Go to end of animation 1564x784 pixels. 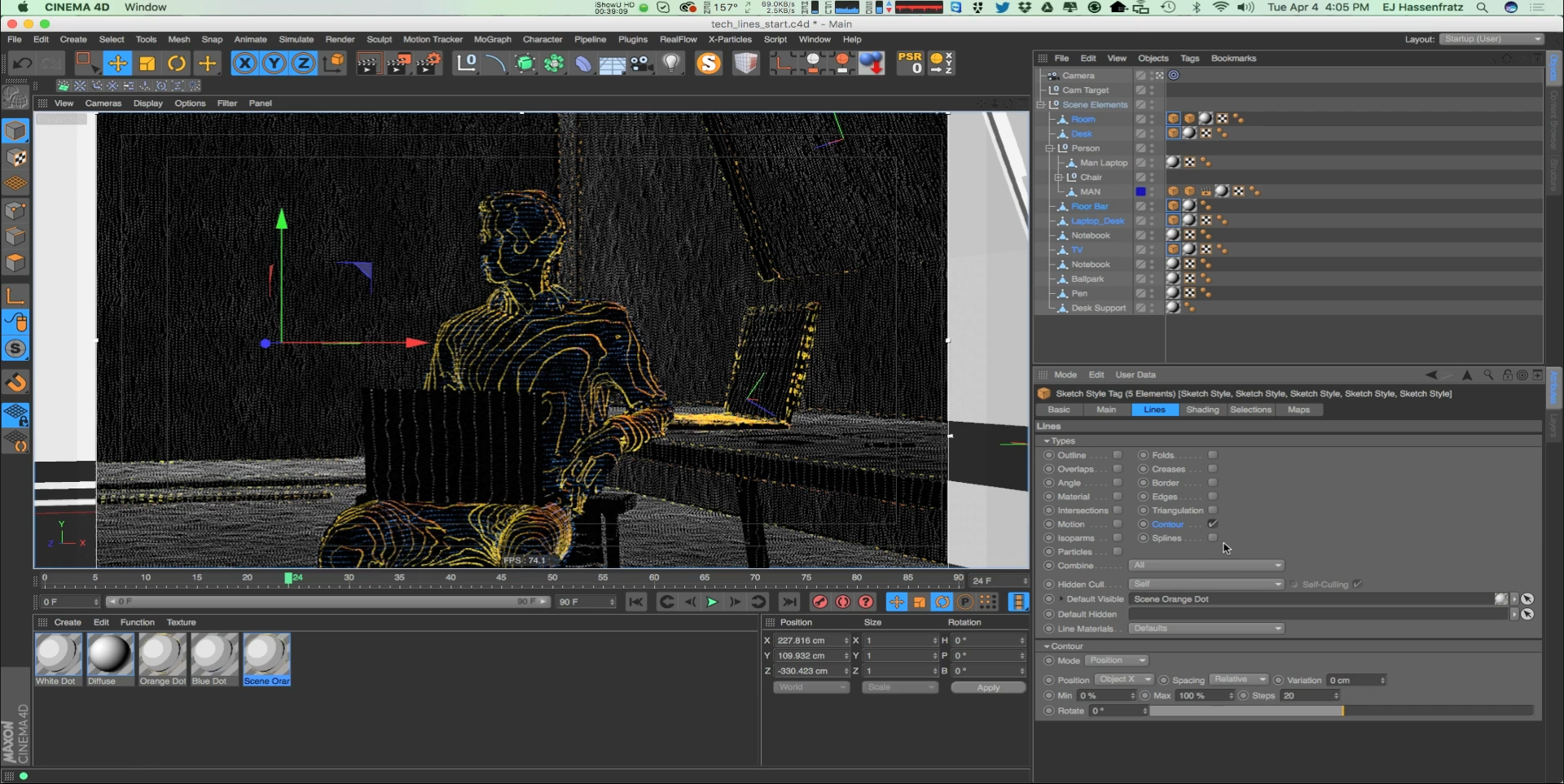coord(789,602)
